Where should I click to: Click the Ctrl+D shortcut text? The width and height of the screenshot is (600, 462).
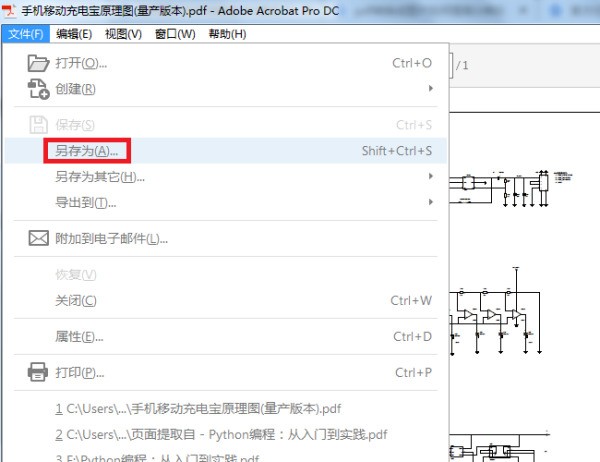(x=412, y=336)
